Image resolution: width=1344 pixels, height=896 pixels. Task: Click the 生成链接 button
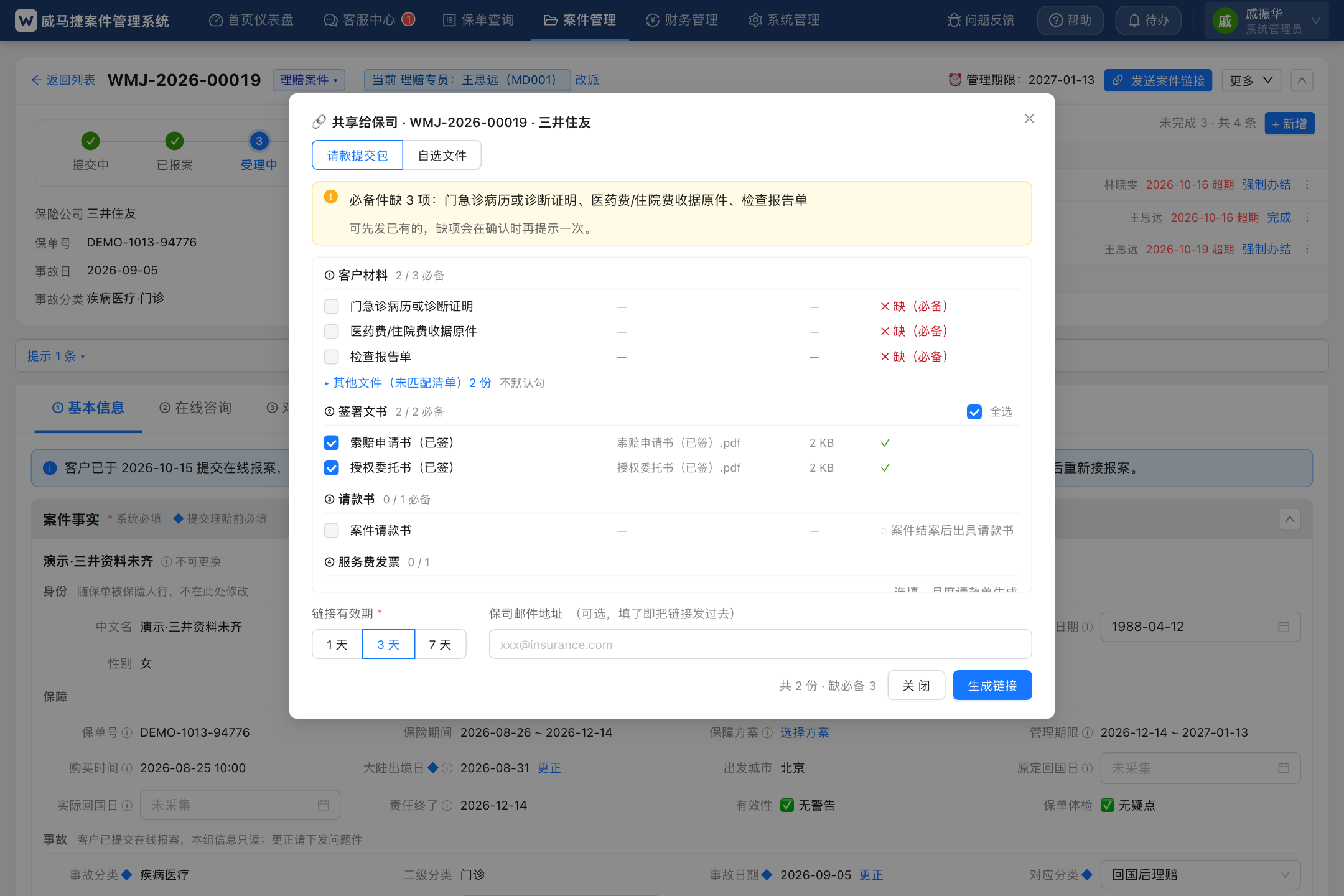tap(992, 685)
